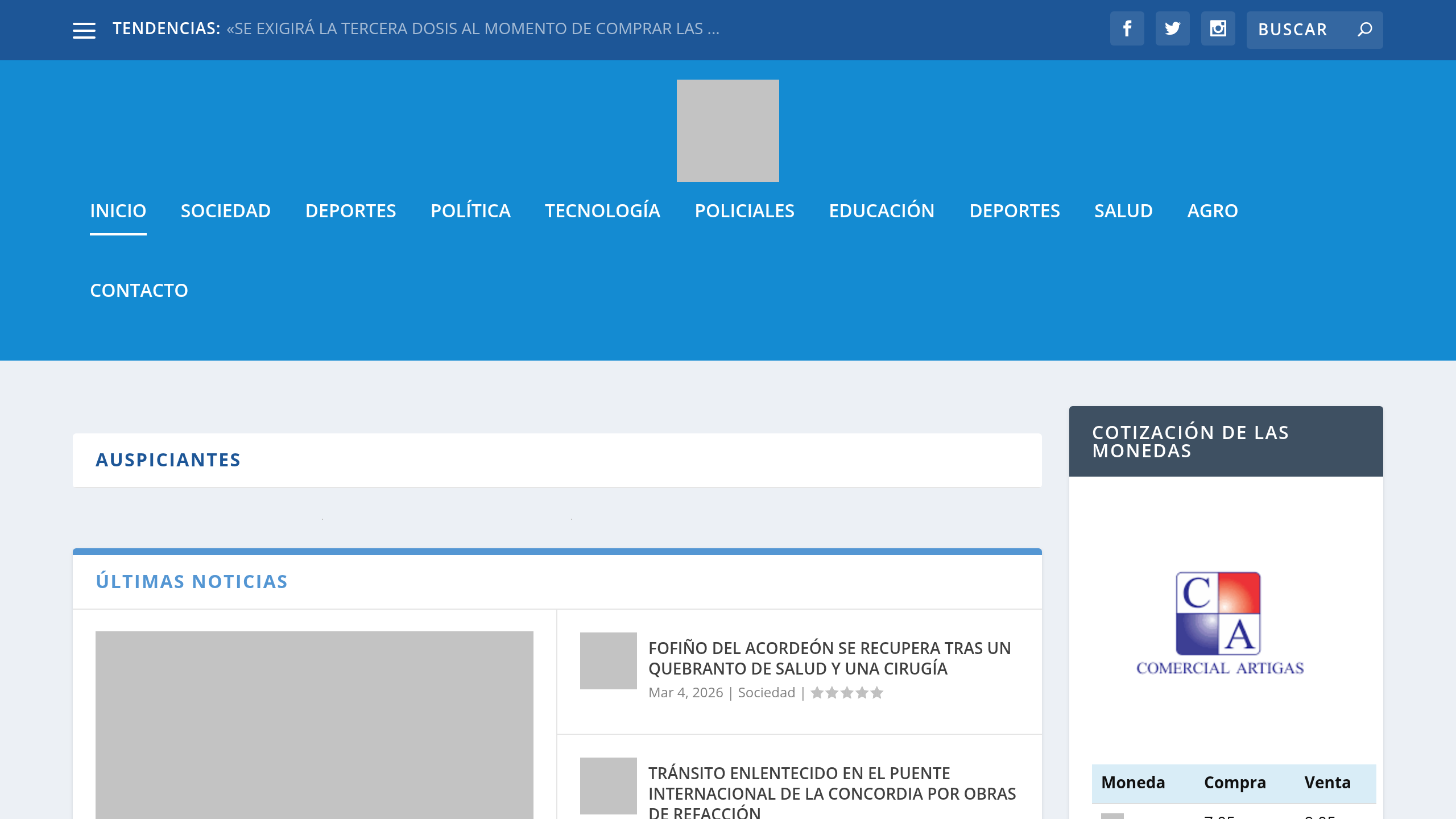Open the Instagram social icon
This screenshot has height=819, width=1456.
point(1218,28)
